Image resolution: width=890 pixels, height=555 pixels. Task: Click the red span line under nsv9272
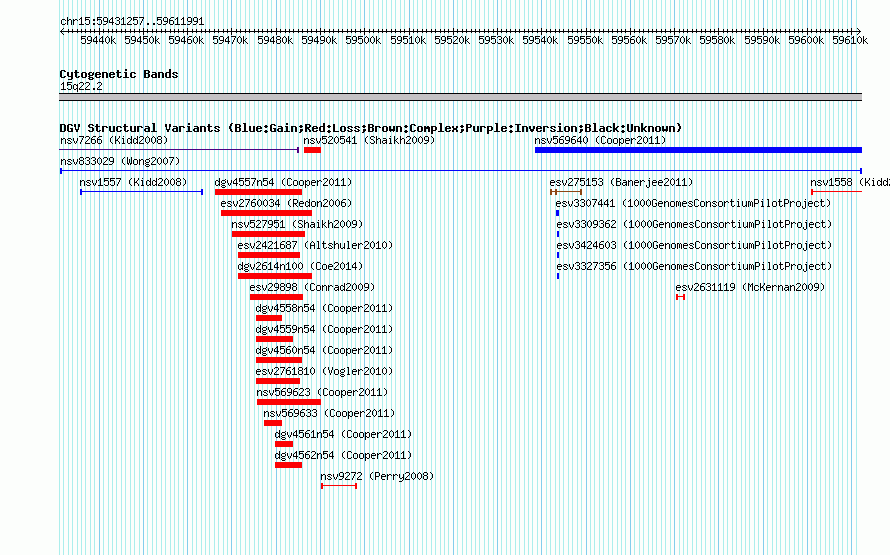click(339, 486)
